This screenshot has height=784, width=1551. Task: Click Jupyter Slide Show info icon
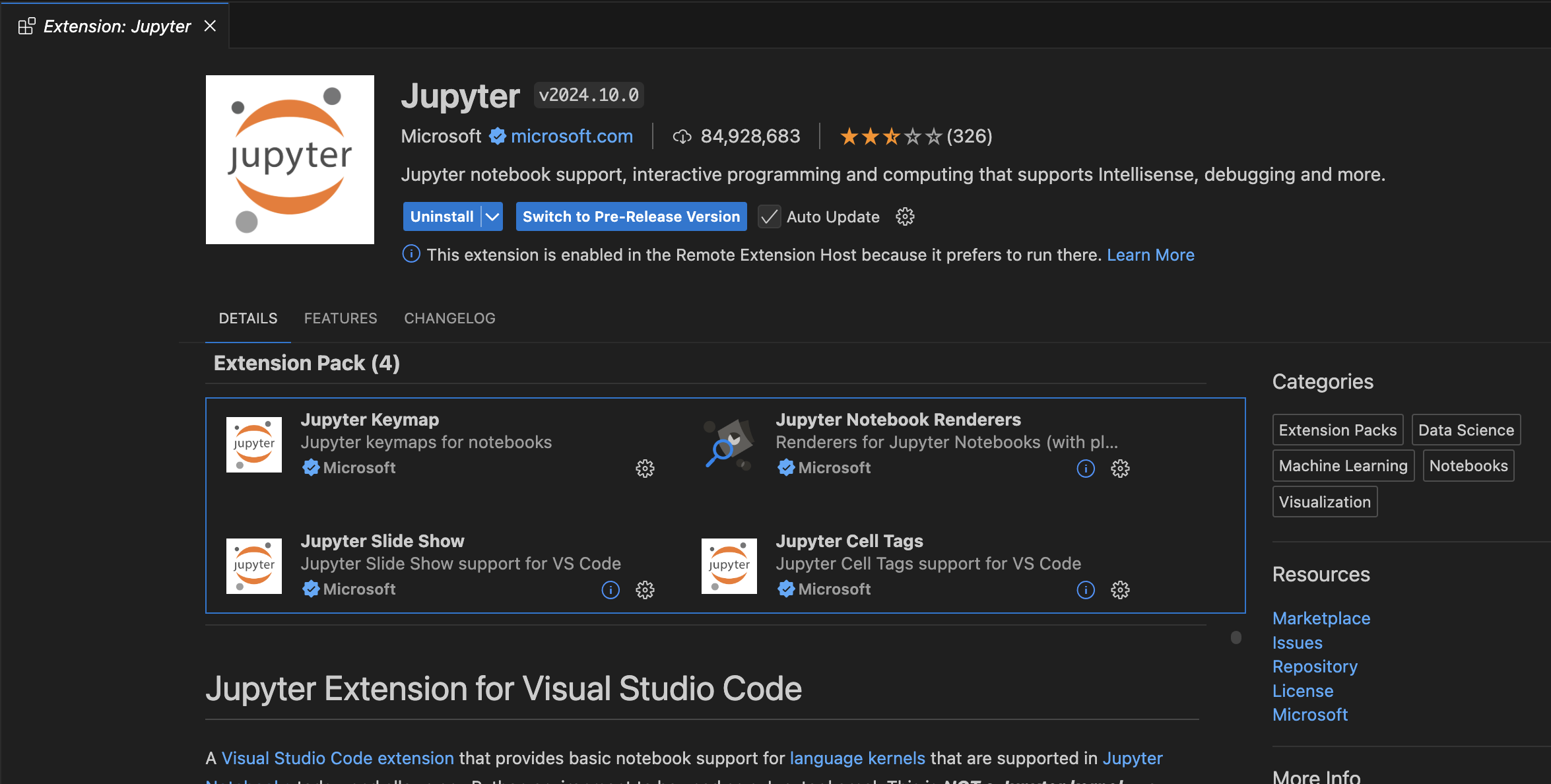[610, 590]
